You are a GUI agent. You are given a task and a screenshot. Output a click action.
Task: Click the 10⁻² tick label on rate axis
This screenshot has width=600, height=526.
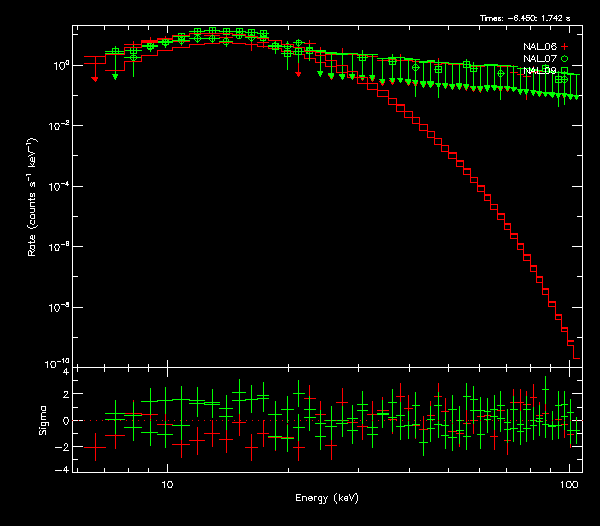pos(60,125)
